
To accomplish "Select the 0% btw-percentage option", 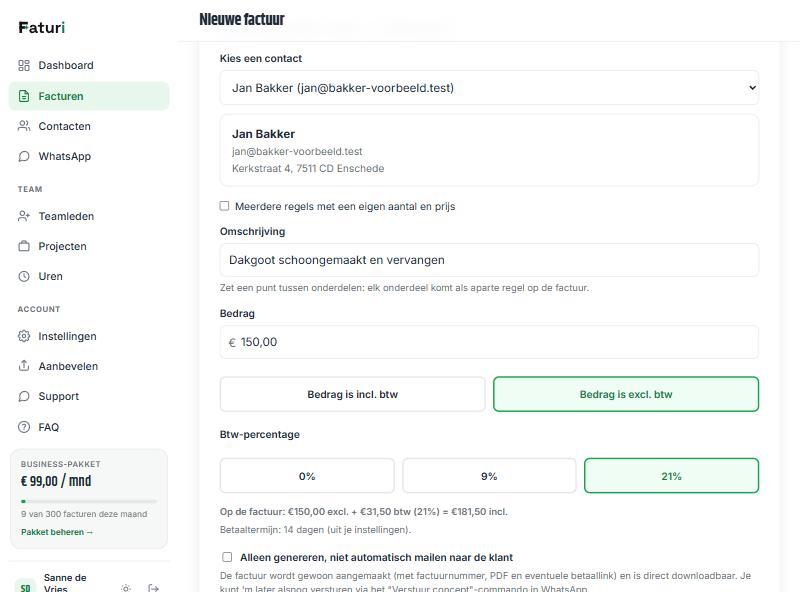I will [307, 476].
